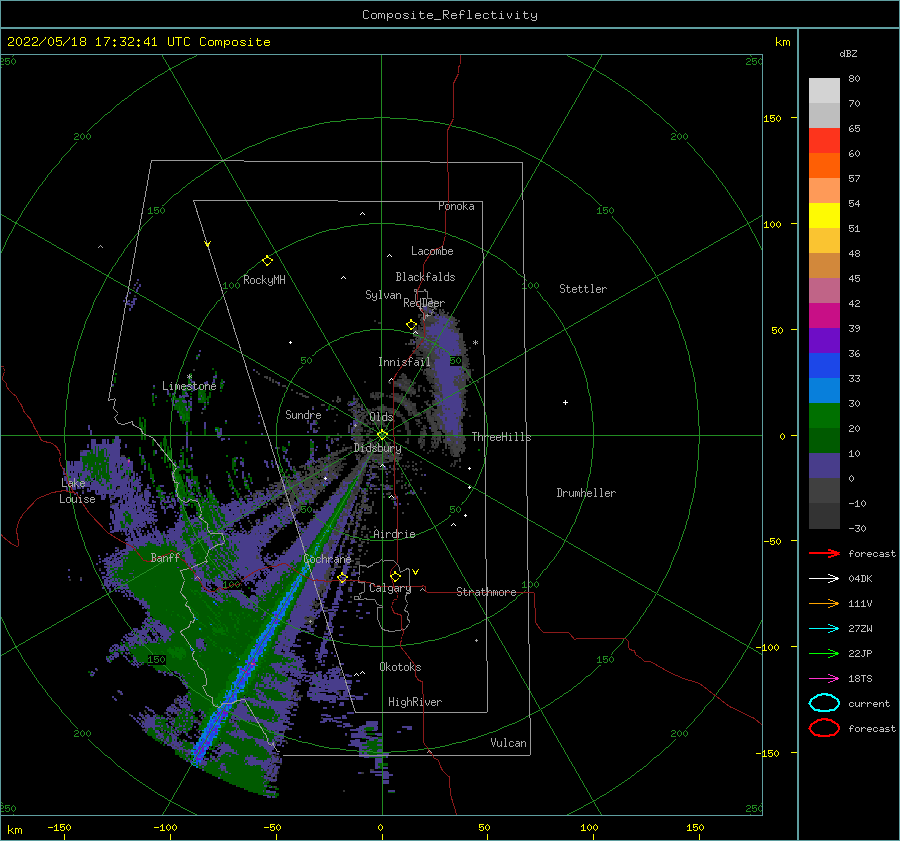This screenshot has height=841, width=900.
Task: Pick the yellow 51-54 dBZ swatch
Action: coord(824,216)
